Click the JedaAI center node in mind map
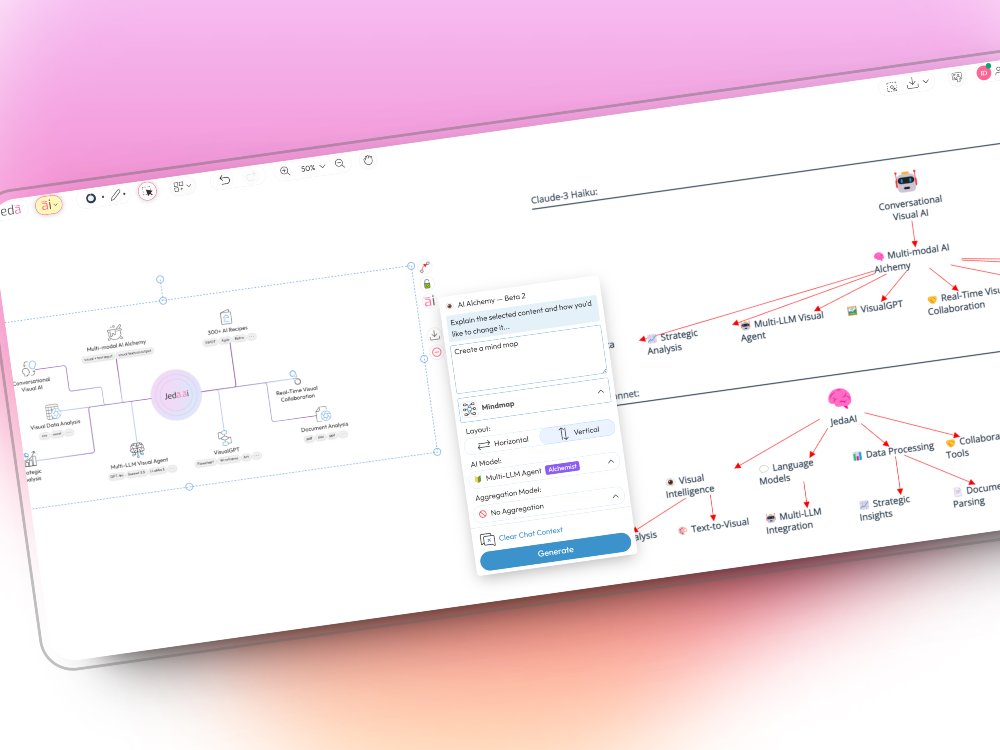Screen dimensions: 1000x750 [x=177, y=395]
